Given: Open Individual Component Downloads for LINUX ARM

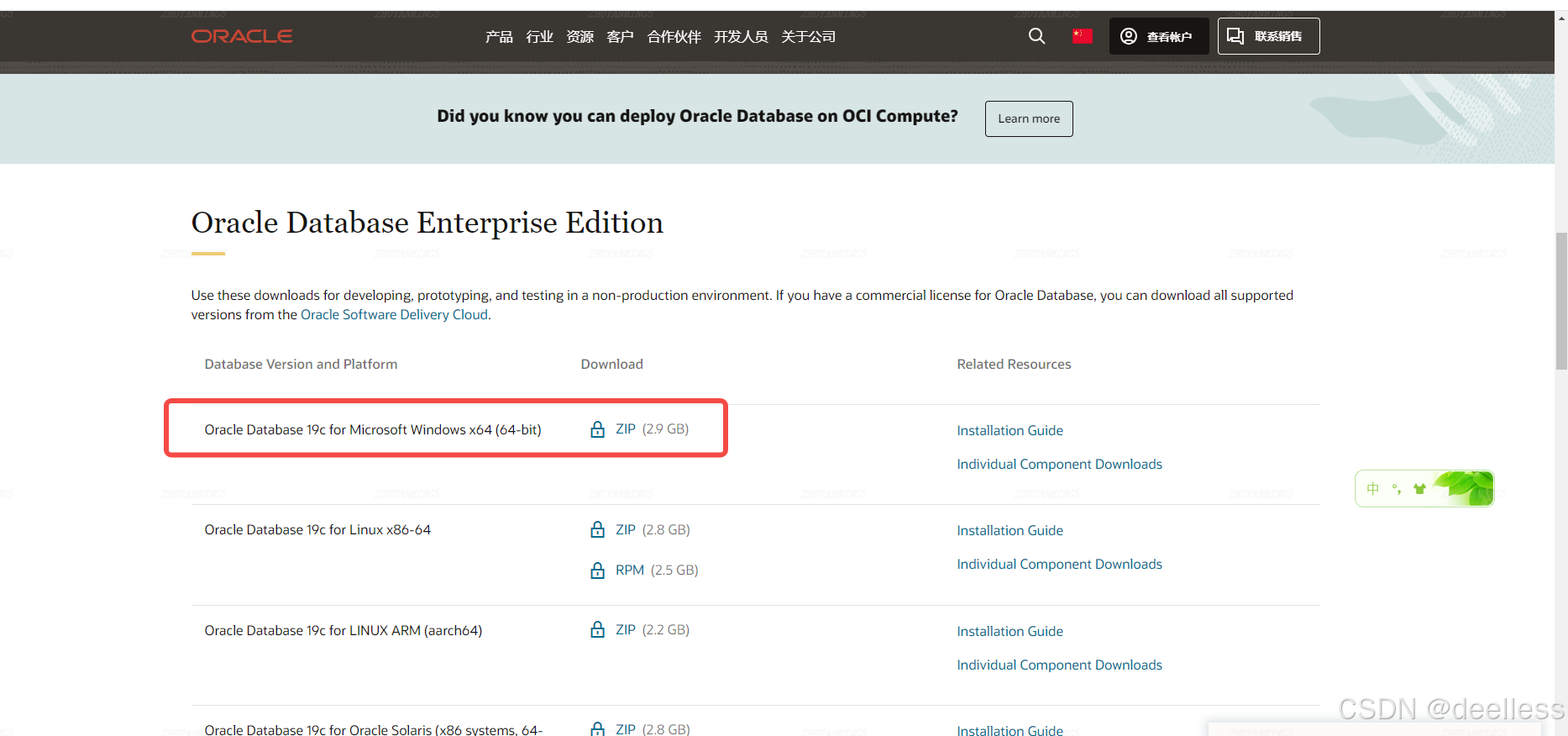Looking at the screenshot, I should pos(1059,665).
